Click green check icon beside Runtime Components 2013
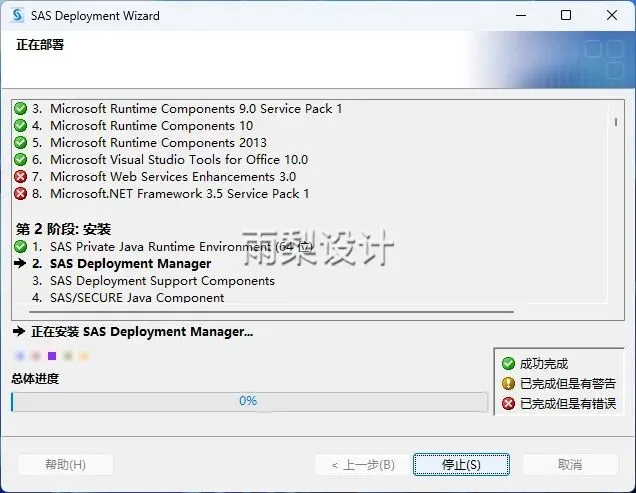Image resolution: width=636 pixels, height=493 pixels. [x=20, y=143]
